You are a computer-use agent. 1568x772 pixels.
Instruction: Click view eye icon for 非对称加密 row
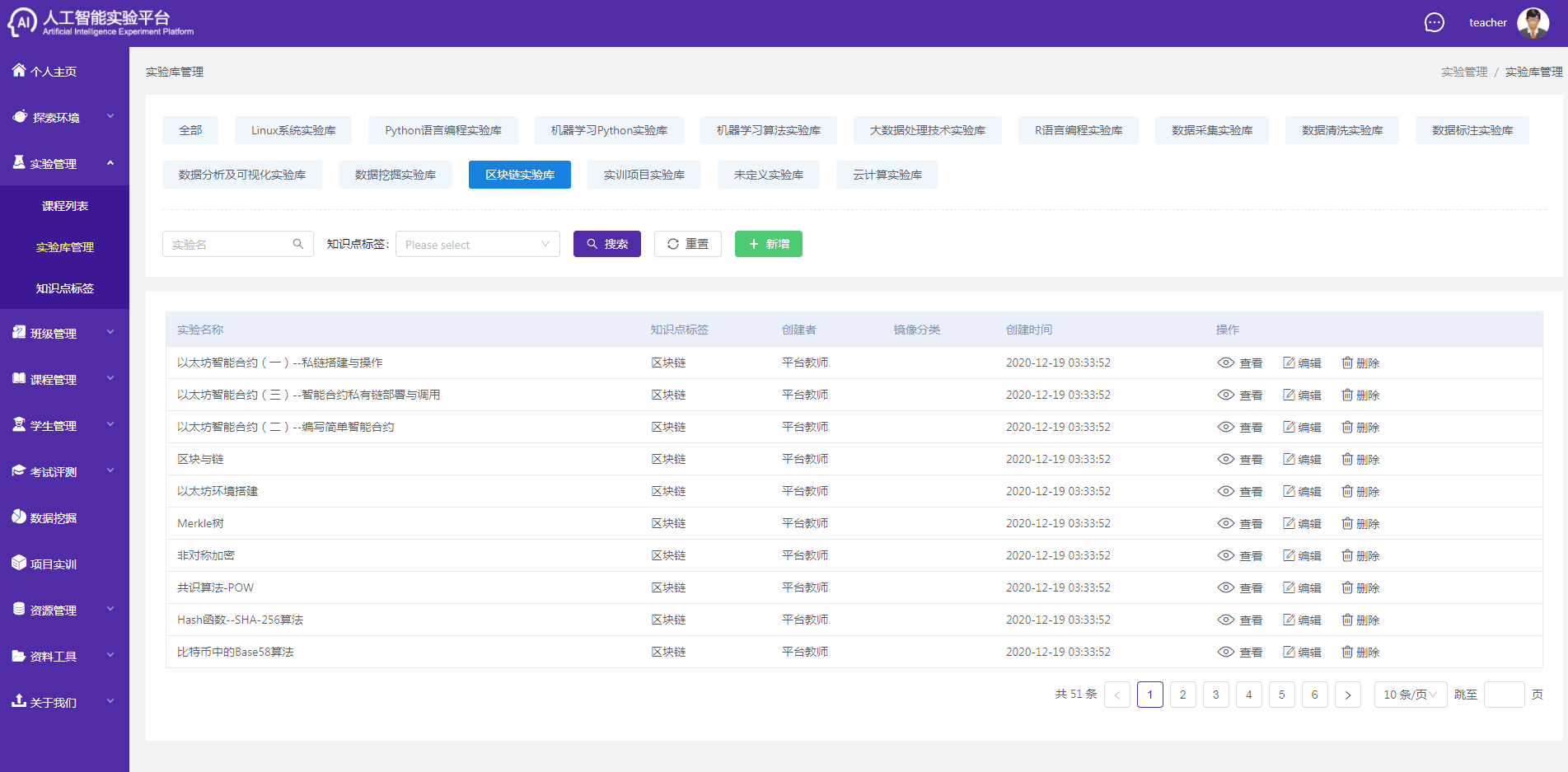tap(1225, 555)
